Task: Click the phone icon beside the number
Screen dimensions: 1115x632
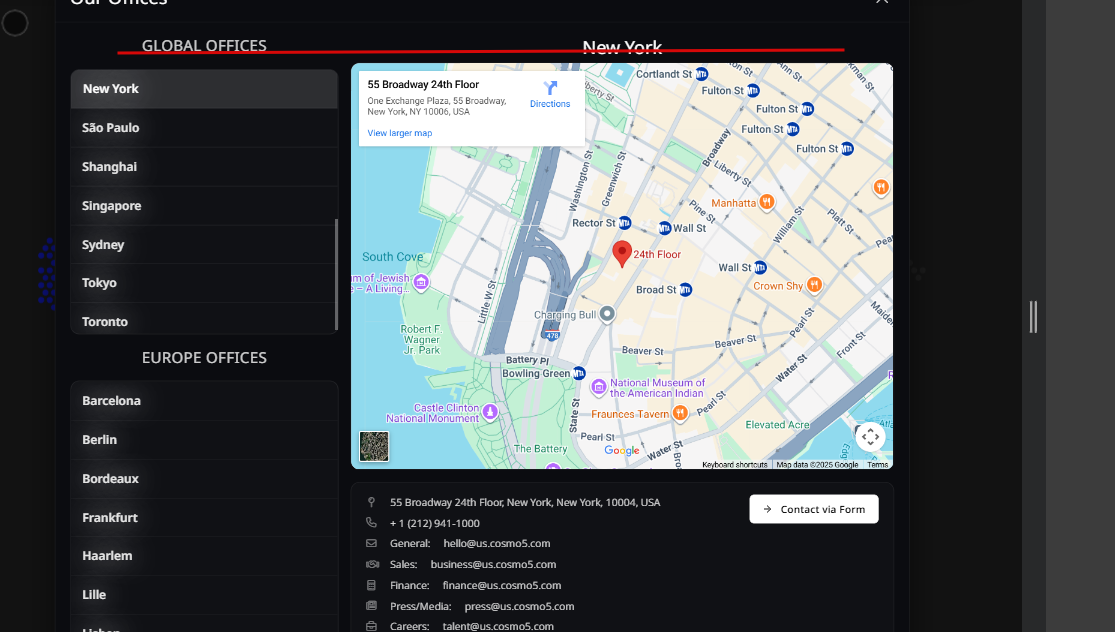Action: [x=371, y=523]
